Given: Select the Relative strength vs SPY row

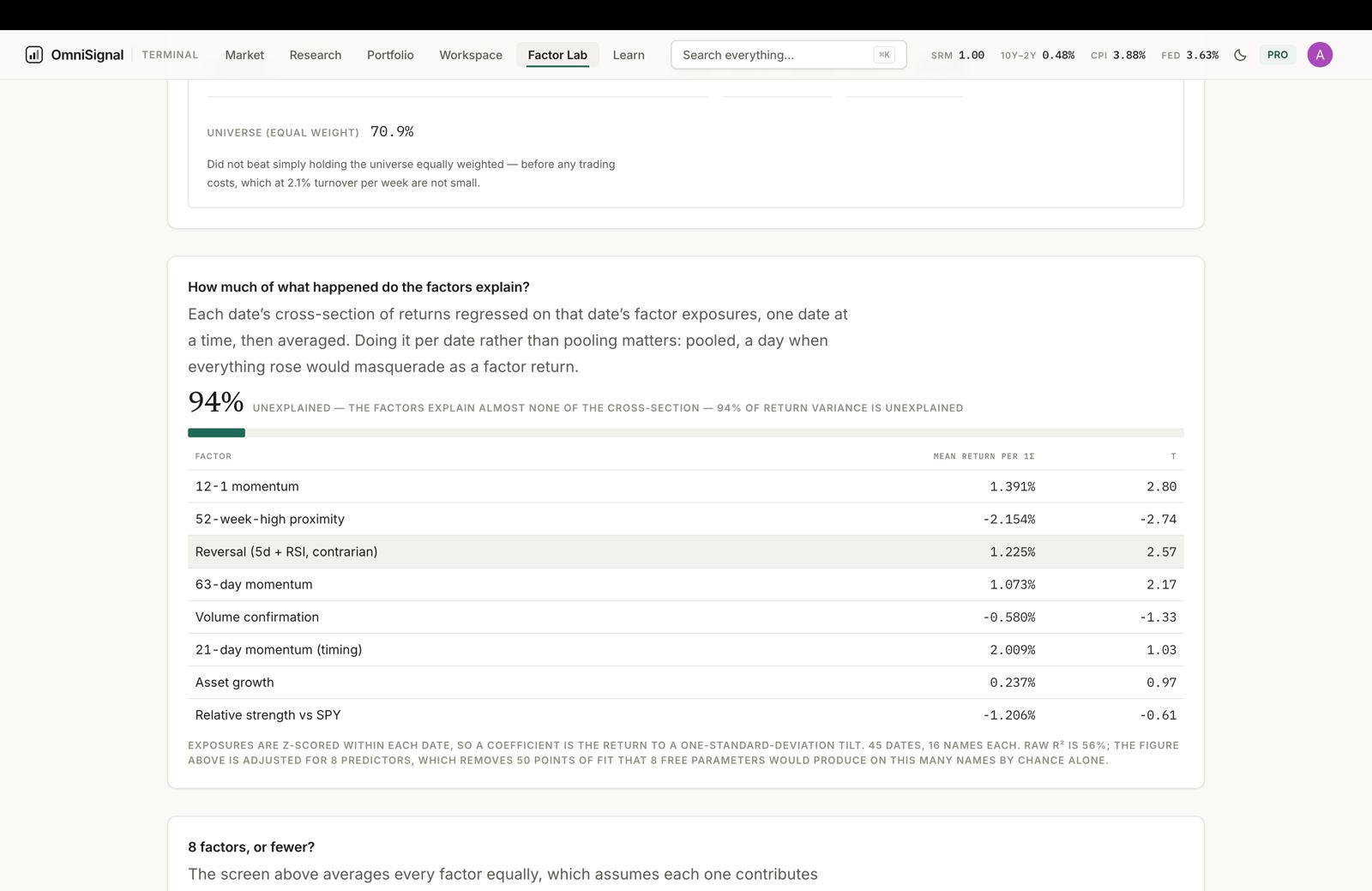Looking at the screenshot, I should point(686,714).
